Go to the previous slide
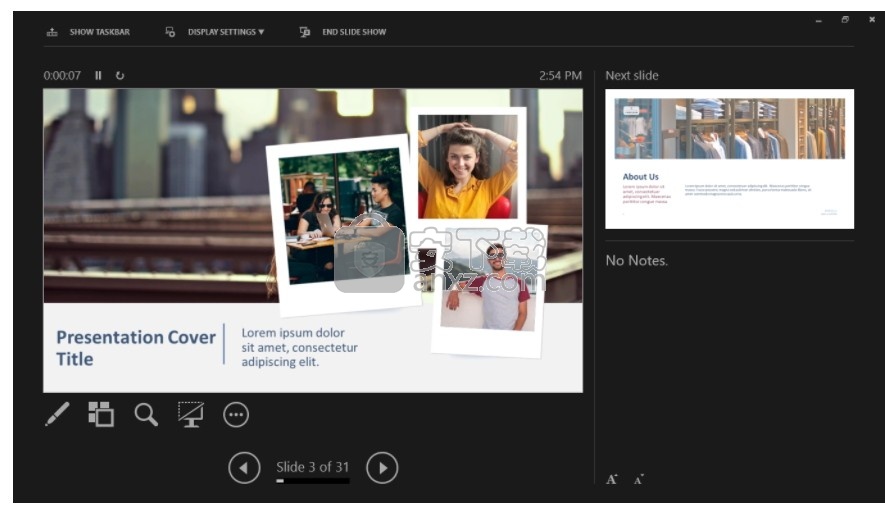Image resolution: width=885 pixels, height=510 pixels. pyautogui.click(x=244, y=468)
